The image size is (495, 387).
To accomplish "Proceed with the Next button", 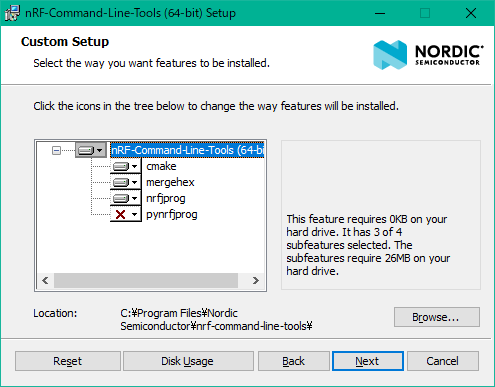I will coord(368,361).
